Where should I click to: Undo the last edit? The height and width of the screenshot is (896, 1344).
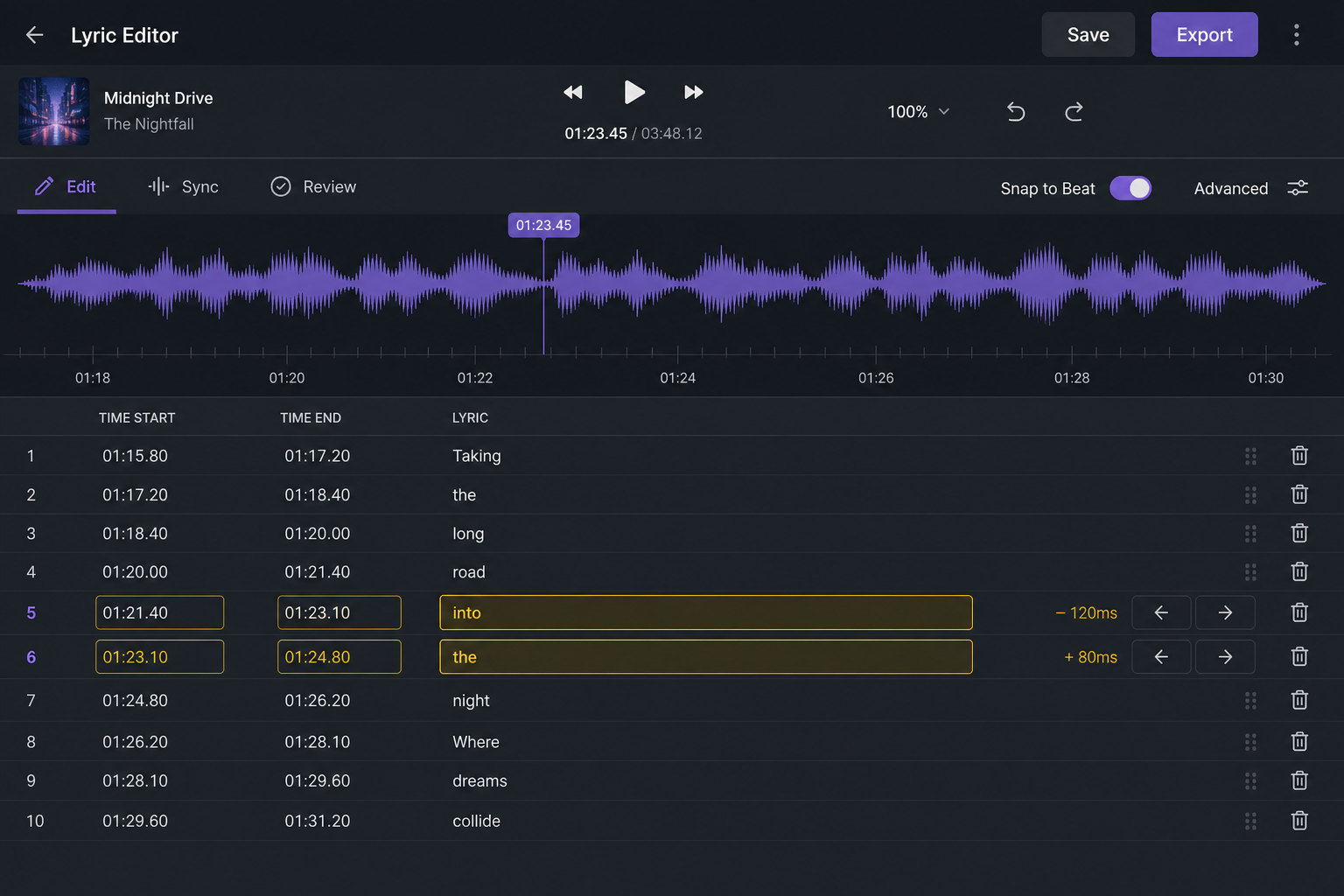(1016, 112)
